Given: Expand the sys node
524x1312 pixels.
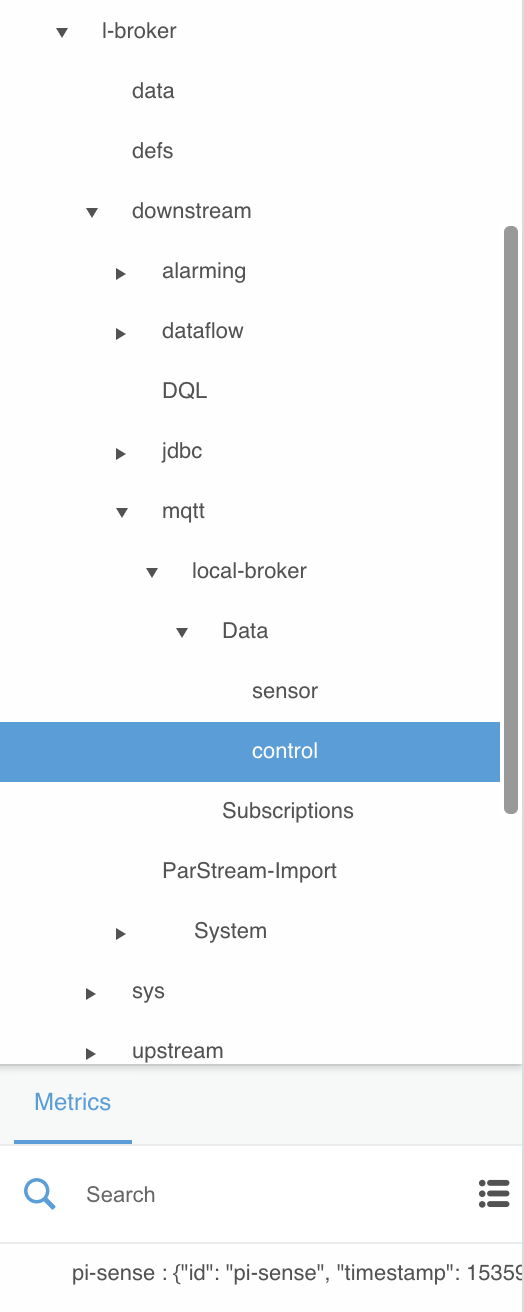Looking at the screenshot, I should pyautogui.click(x=90, y=993).
